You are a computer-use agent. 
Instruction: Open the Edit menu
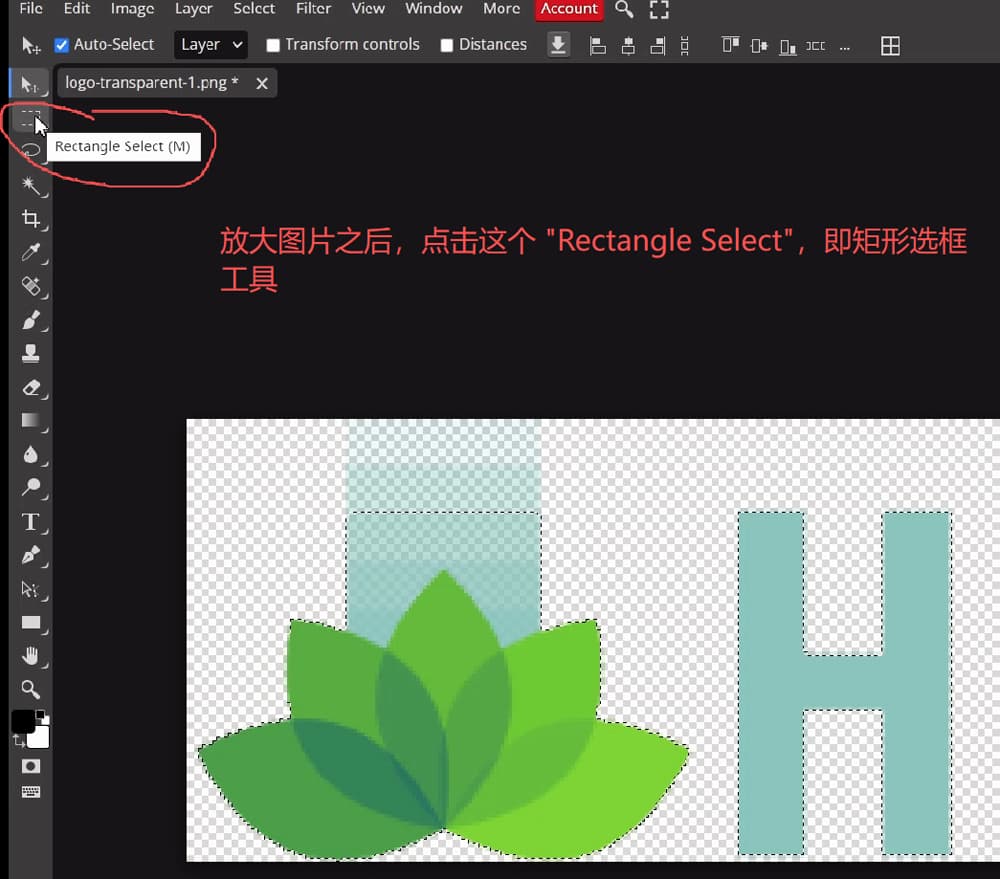[x=77, y=8]
